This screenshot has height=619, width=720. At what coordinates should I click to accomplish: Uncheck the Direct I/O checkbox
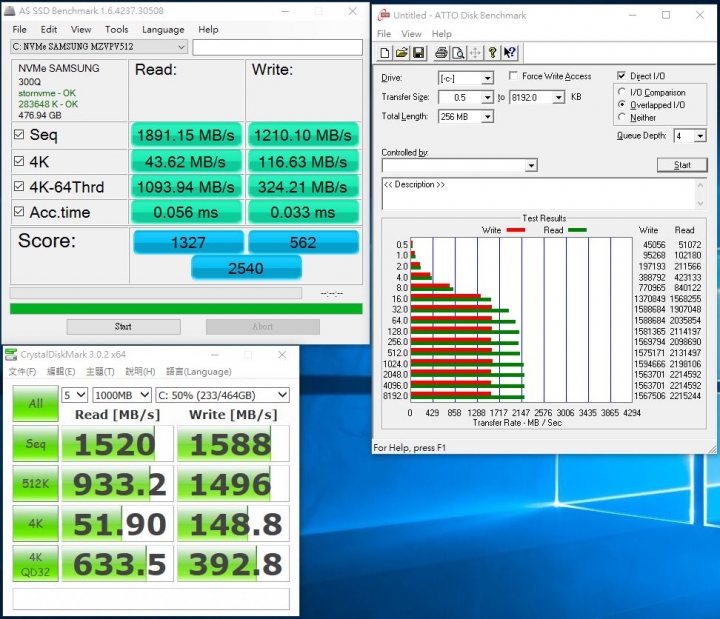(x=622, y=76)
